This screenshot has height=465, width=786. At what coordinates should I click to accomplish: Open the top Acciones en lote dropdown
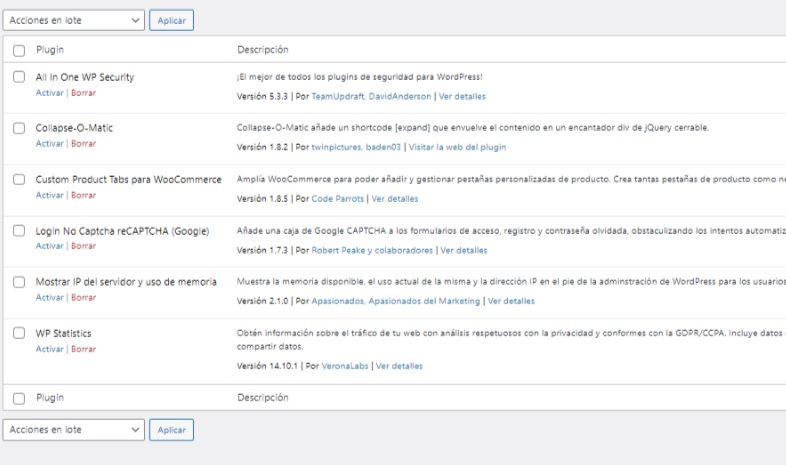coord(74,20)
